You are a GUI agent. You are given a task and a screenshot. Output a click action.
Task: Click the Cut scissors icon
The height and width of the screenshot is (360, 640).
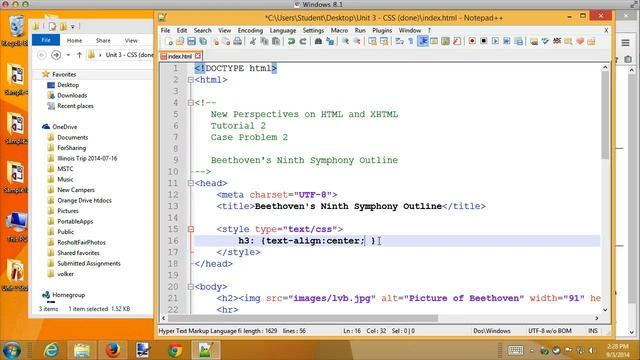pyautogui.click(x=253, y=41)
